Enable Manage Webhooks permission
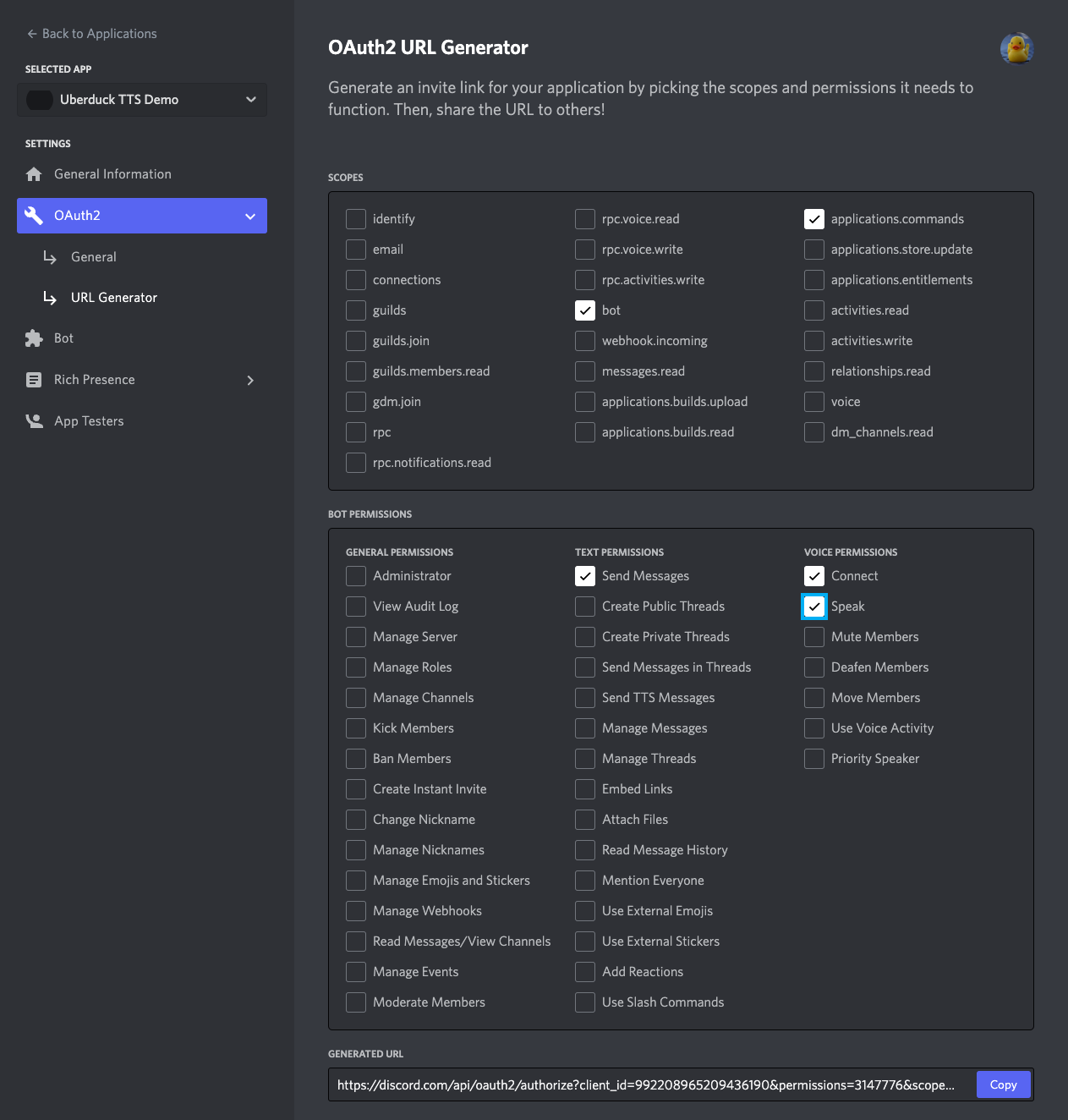This screenshot has width=1068, height=1120. coord(356,911)
